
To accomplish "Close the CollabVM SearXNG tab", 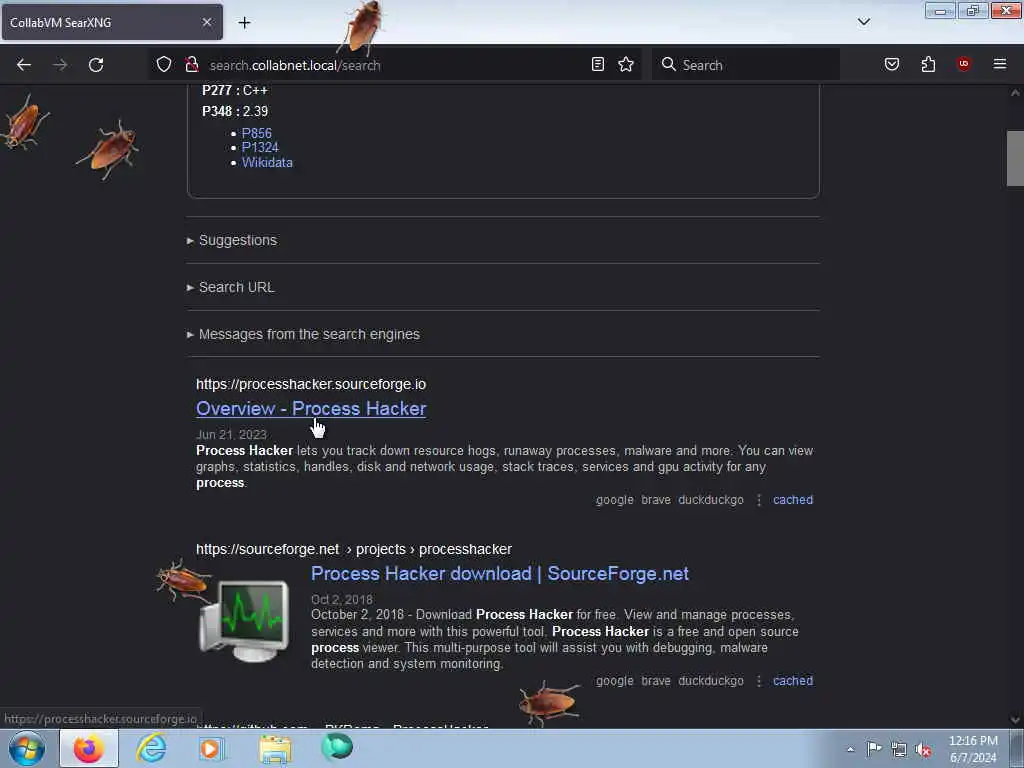I will click(207, 22).
